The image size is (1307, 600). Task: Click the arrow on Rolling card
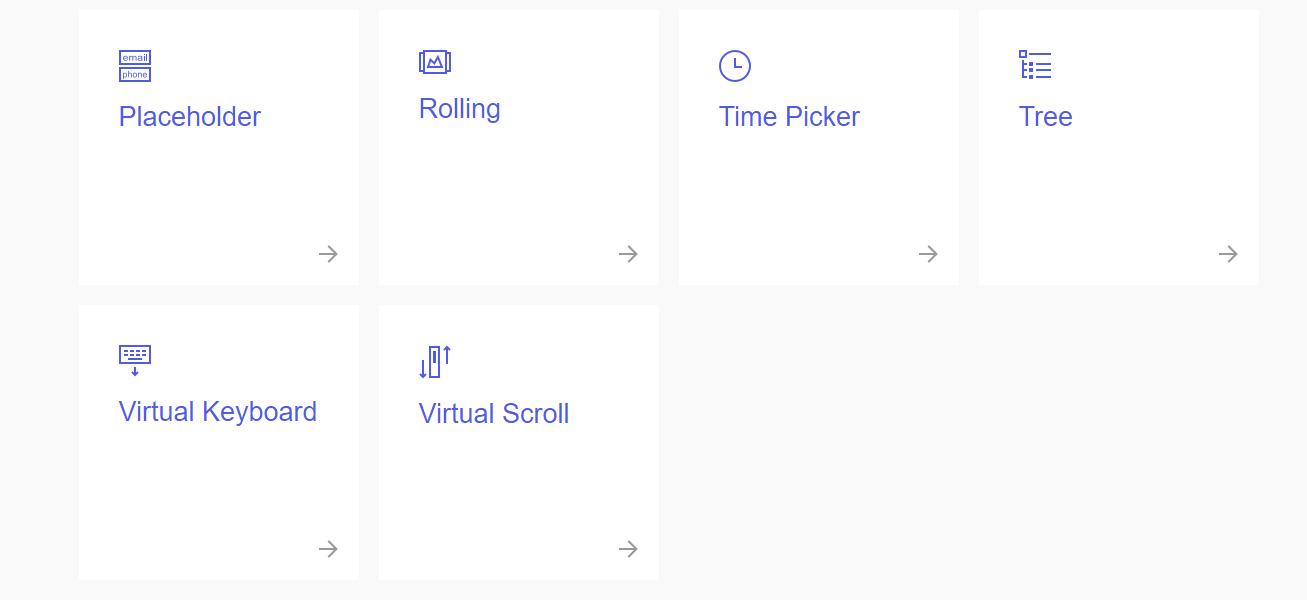tap(628, 254)
